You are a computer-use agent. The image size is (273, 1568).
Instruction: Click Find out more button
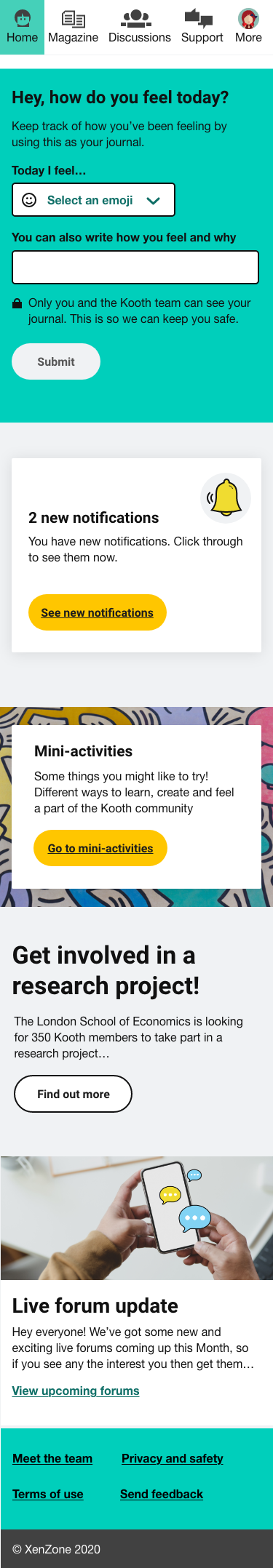click(74, 1094)
